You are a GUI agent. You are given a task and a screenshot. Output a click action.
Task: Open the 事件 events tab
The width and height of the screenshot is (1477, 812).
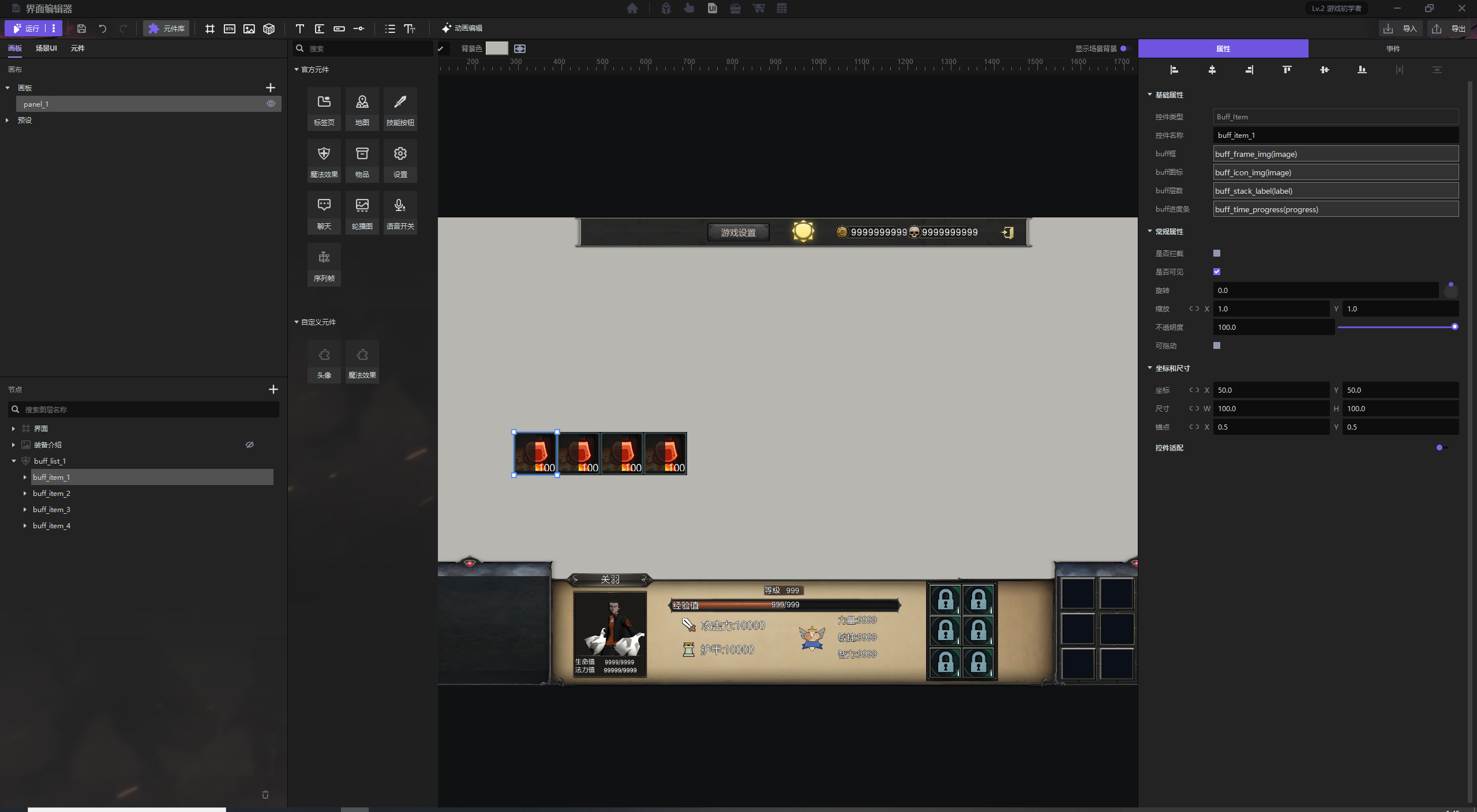click(1393, 48)
